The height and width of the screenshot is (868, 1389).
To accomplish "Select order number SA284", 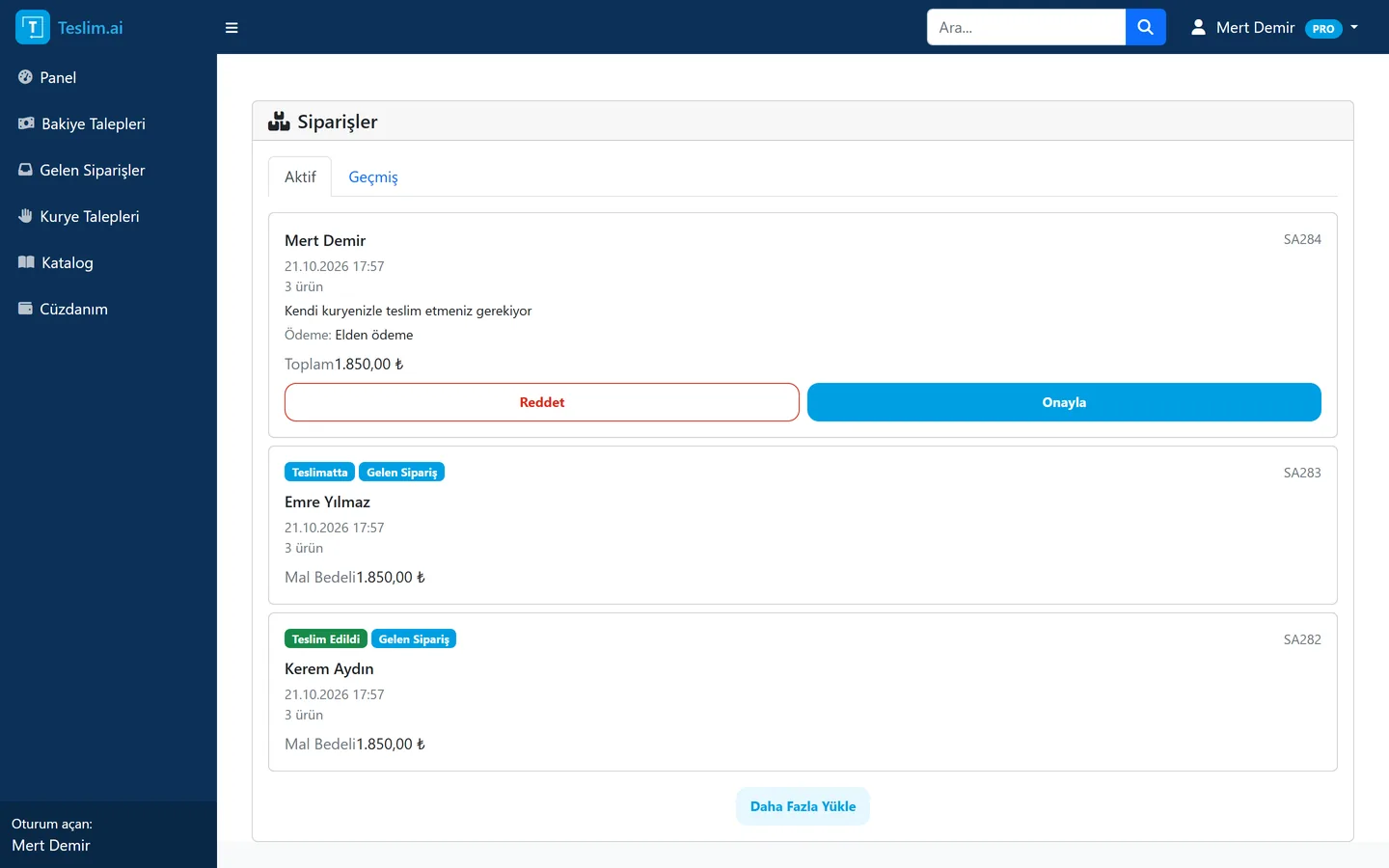I will 1302,239.
